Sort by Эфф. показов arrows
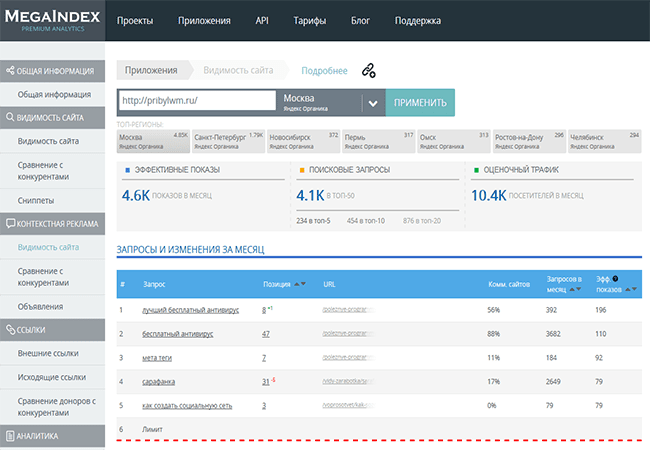This screenshot has width=650, height=450. (631, 289)
